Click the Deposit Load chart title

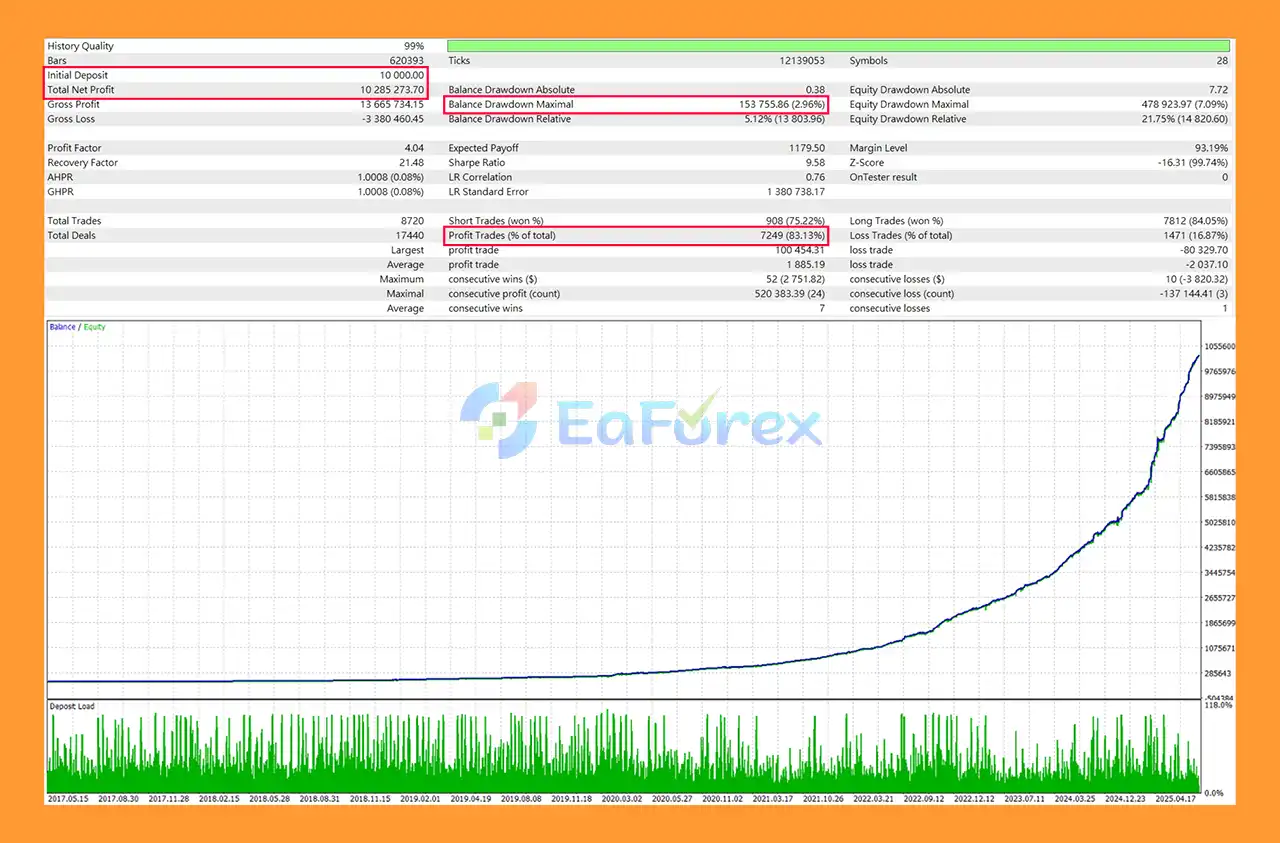72,707
